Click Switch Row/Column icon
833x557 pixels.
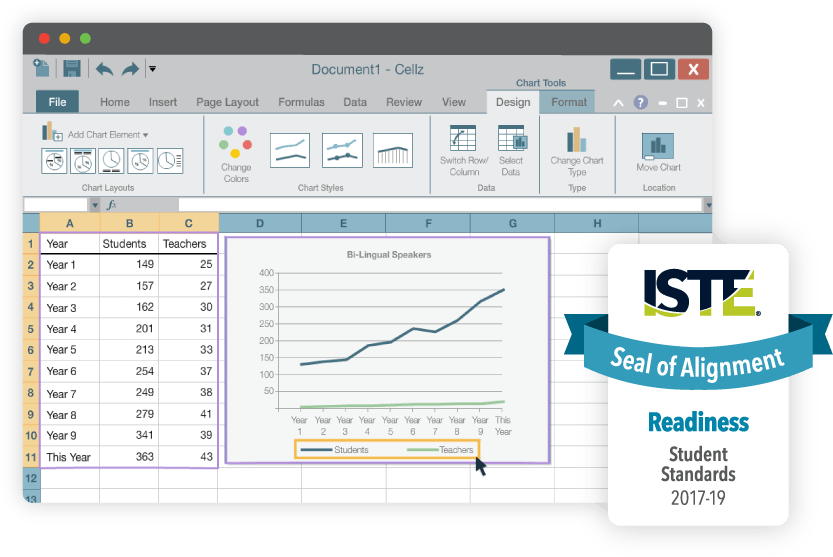pyautogui.click(x=463, y=139)
